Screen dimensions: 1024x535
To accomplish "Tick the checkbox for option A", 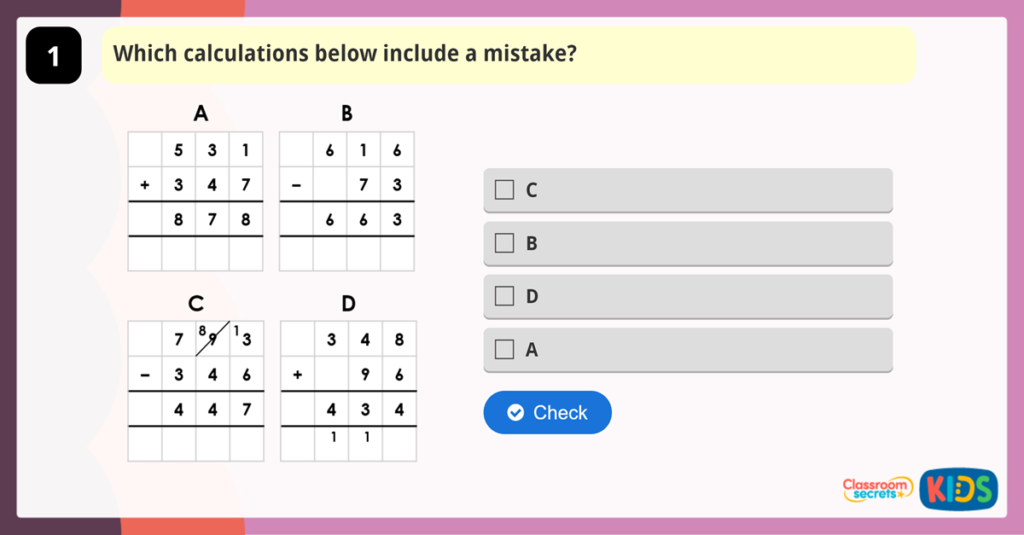I will [505, 350].
